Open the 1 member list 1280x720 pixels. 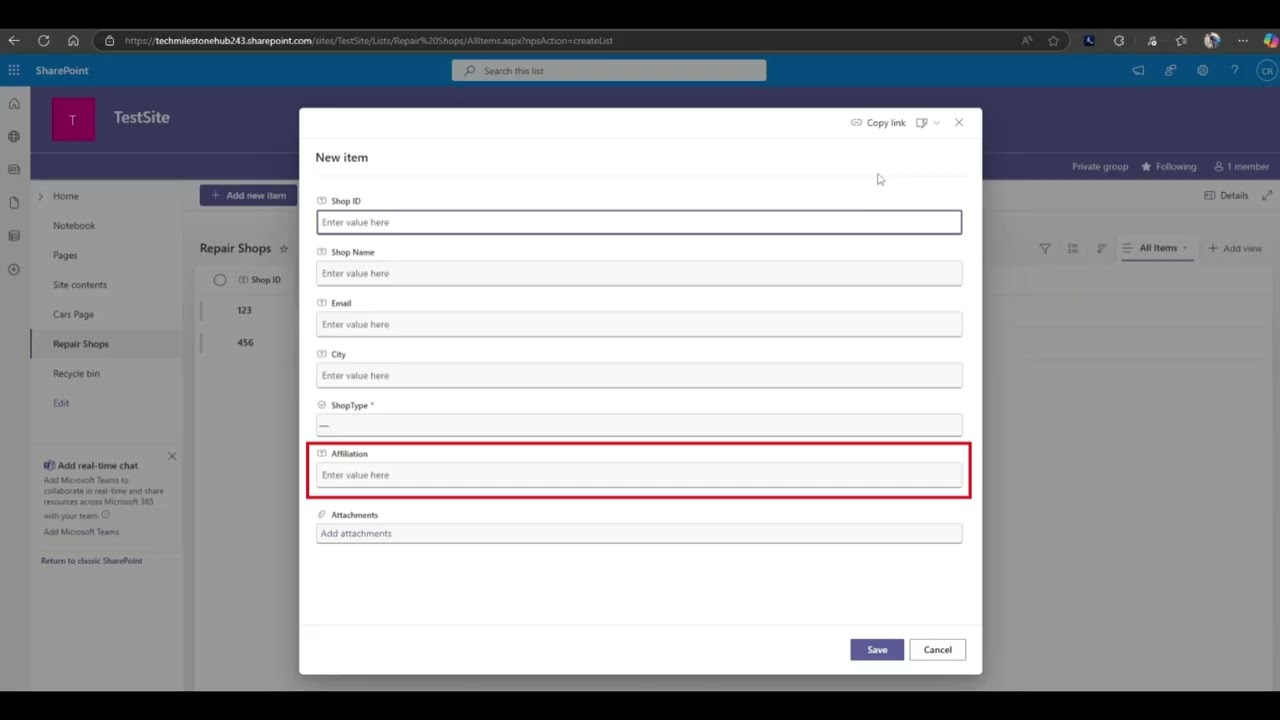[1241, 167]
